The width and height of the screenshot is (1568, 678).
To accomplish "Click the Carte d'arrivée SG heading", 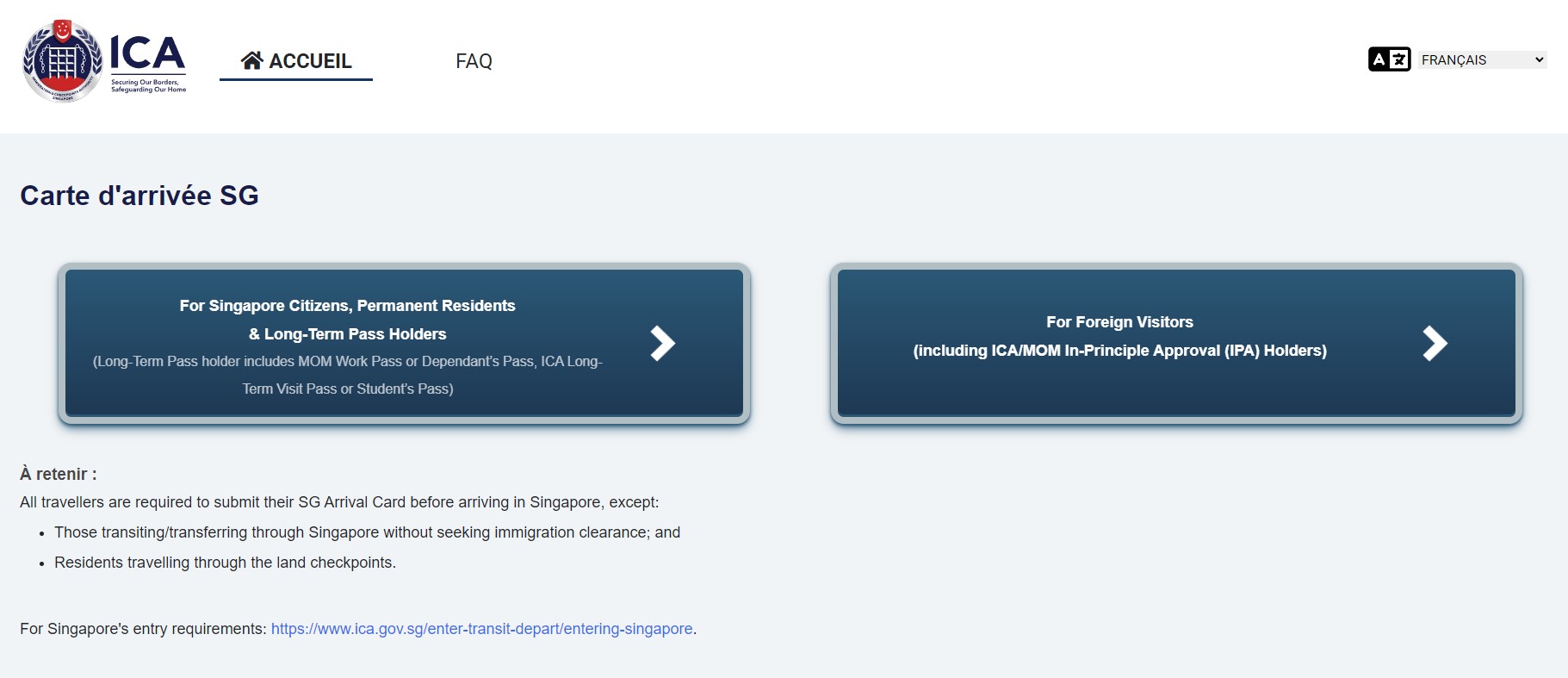I will coord(139,196).
